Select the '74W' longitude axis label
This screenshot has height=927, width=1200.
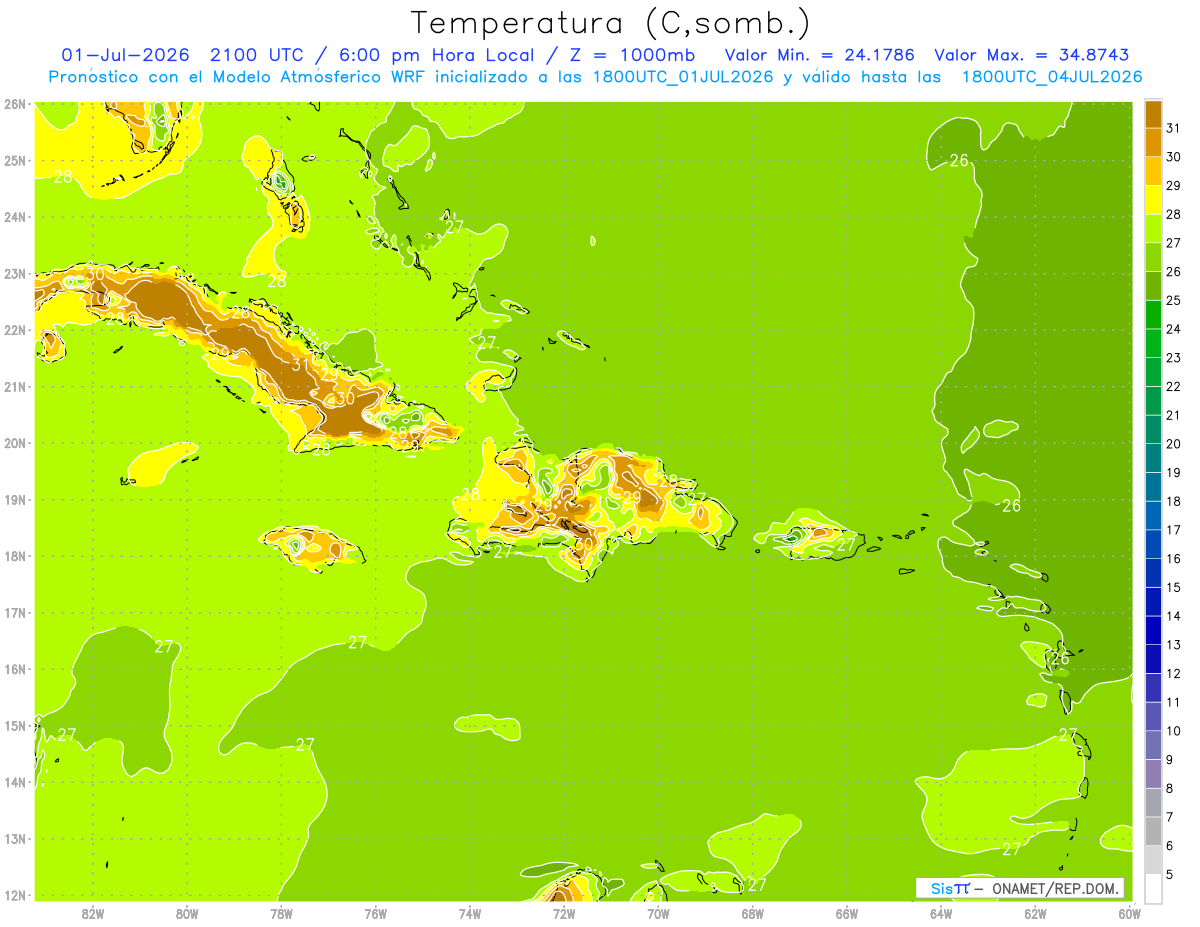coord(469,913)
